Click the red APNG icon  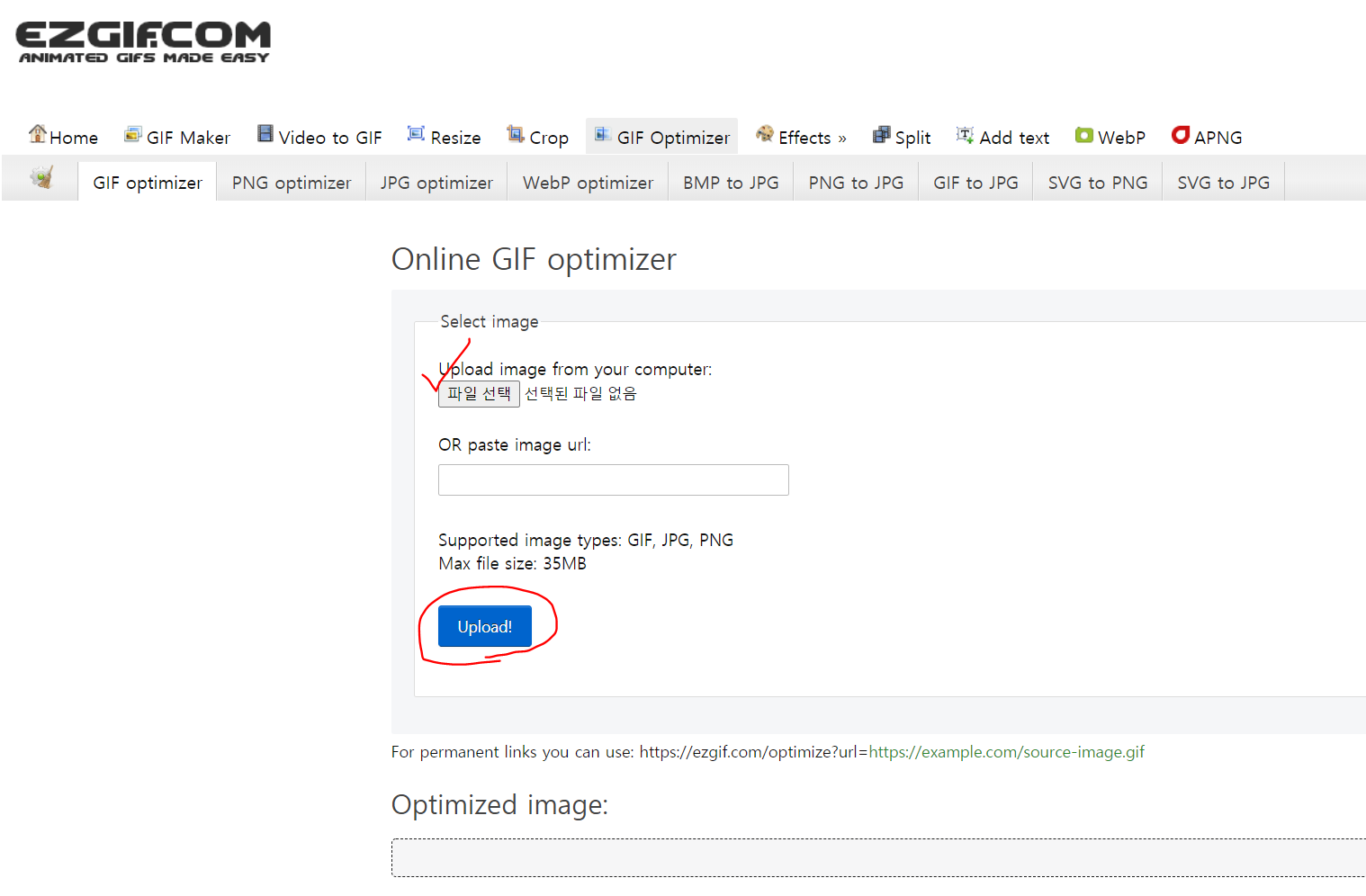click(1181, 135)
